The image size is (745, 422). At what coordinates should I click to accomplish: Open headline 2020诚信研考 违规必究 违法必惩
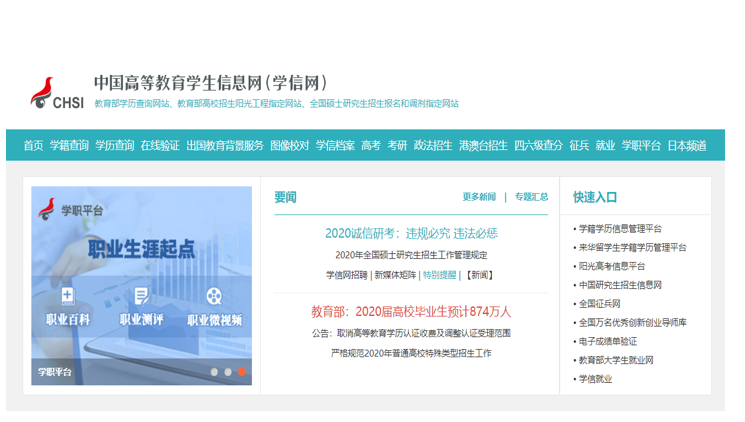click(x=411, y=233)
